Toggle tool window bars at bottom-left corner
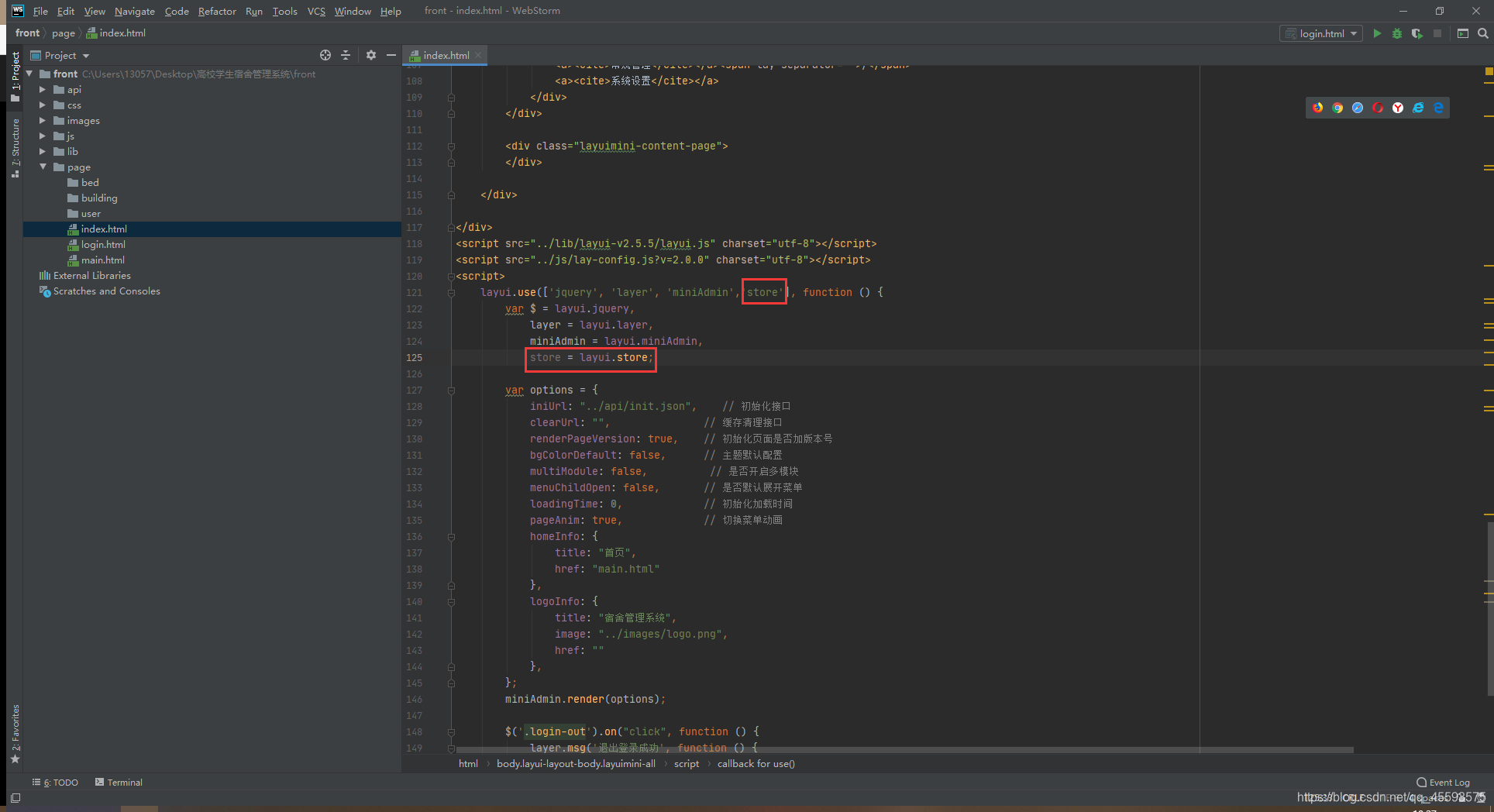This screenshot has height=812, width=1494. (15, 797)
